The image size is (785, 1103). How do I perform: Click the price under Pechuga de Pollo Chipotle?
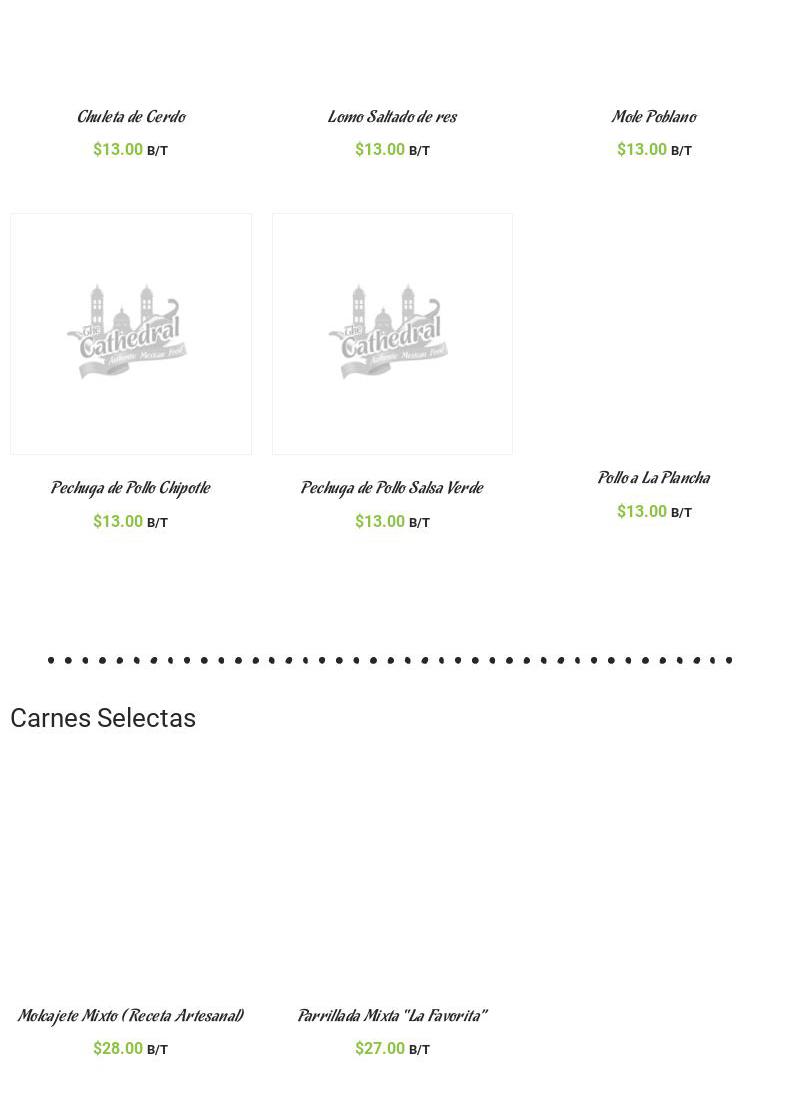point(118,521)
